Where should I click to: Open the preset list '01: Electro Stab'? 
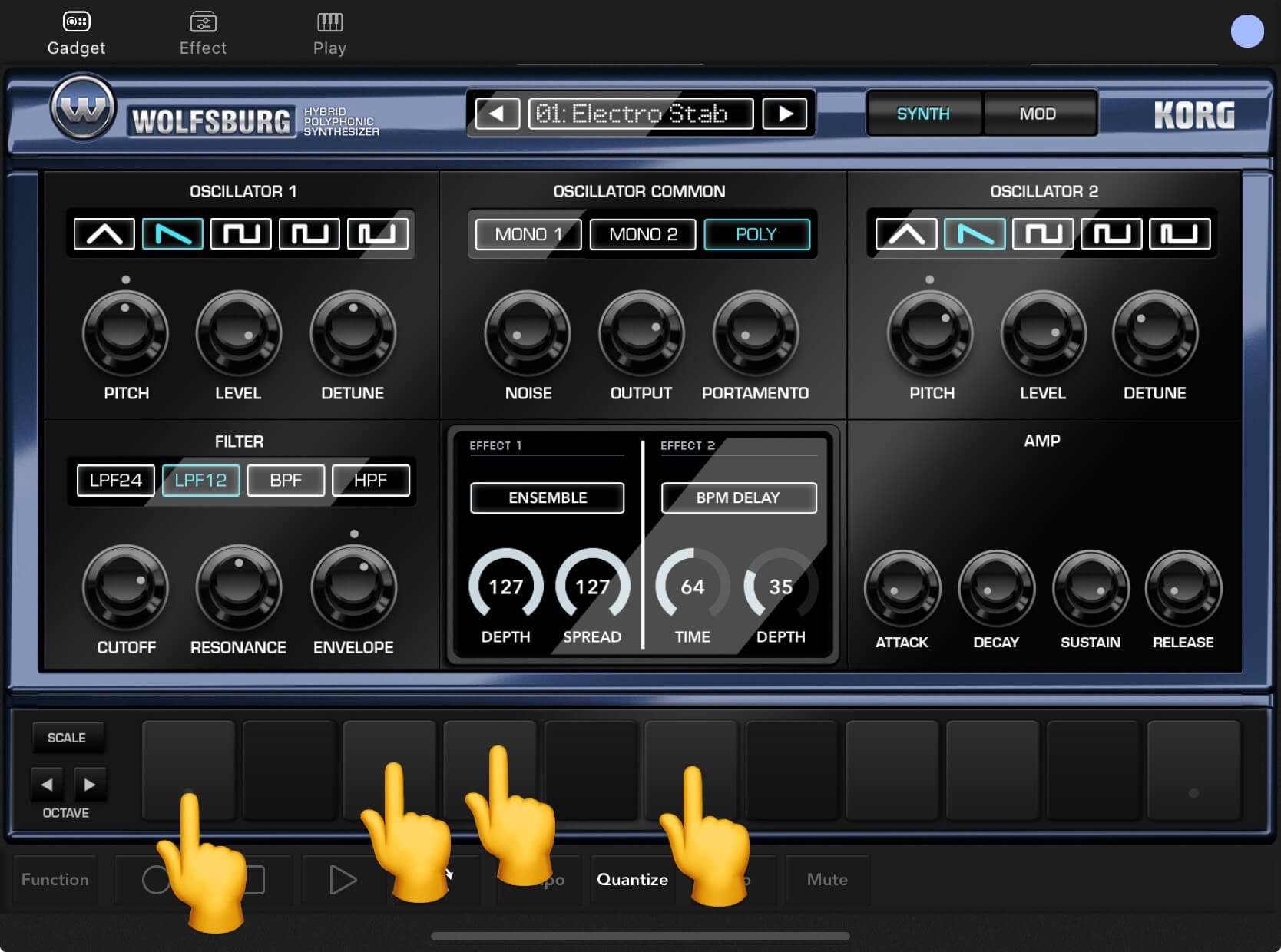pyautogui.click(x=640, y=114)
